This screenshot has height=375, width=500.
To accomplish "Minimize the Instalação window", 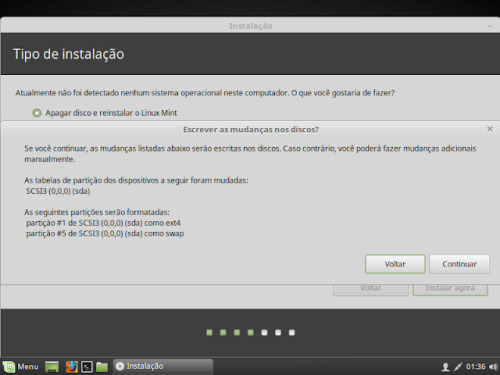I will tap(490, 26).
